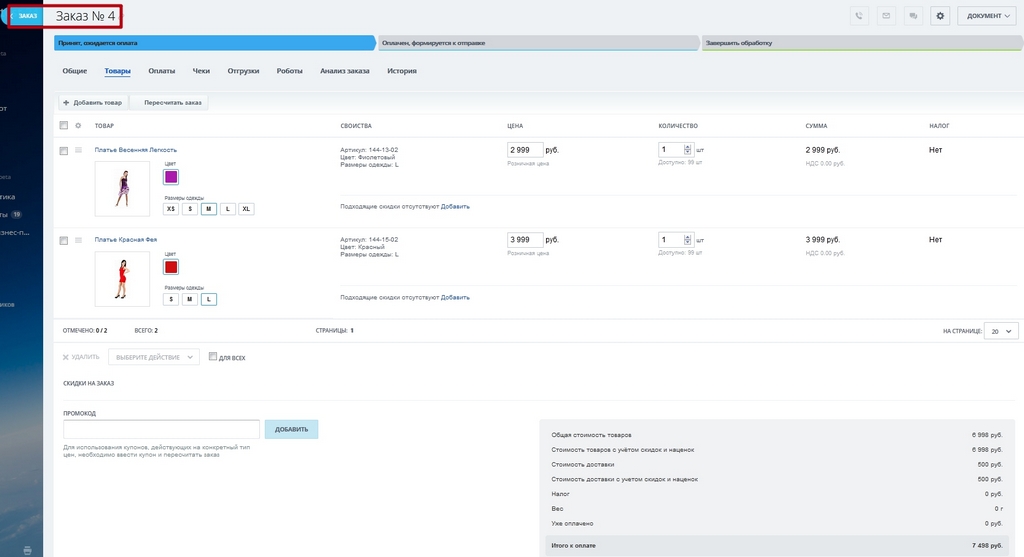This screenshot has width=1024, height=557.
Task: Open the На странице 20 dropdown
Action: pyautogui.click(x=1001, y=331)
